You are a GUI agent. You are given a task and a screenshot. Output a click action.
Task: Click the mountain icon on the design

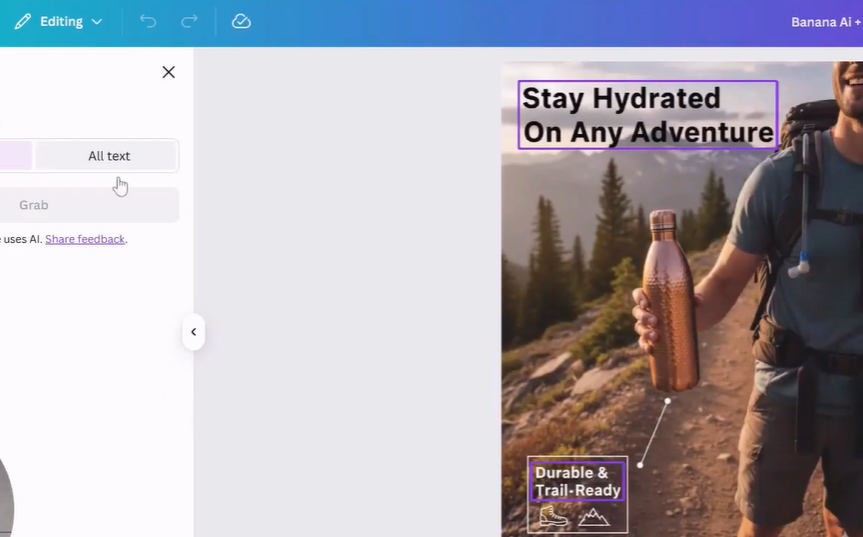pos(593,517)
